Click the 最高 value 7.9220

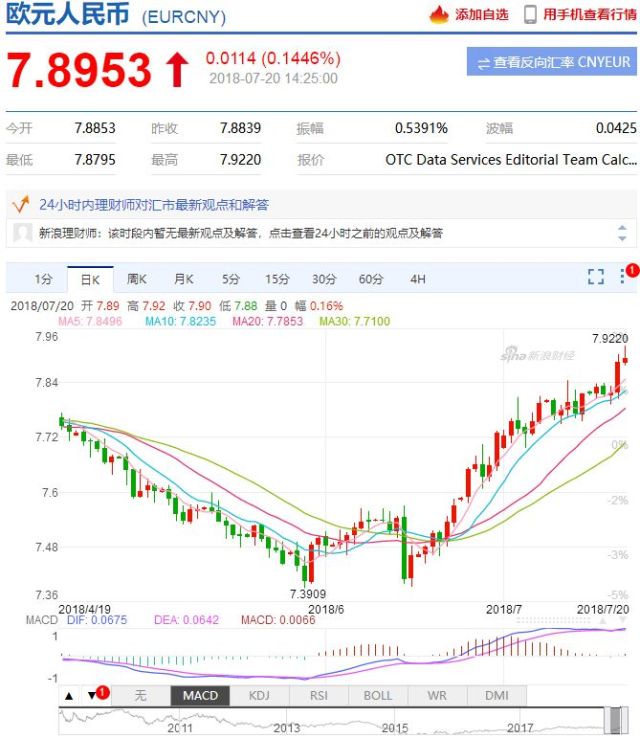tap(240, 160)
